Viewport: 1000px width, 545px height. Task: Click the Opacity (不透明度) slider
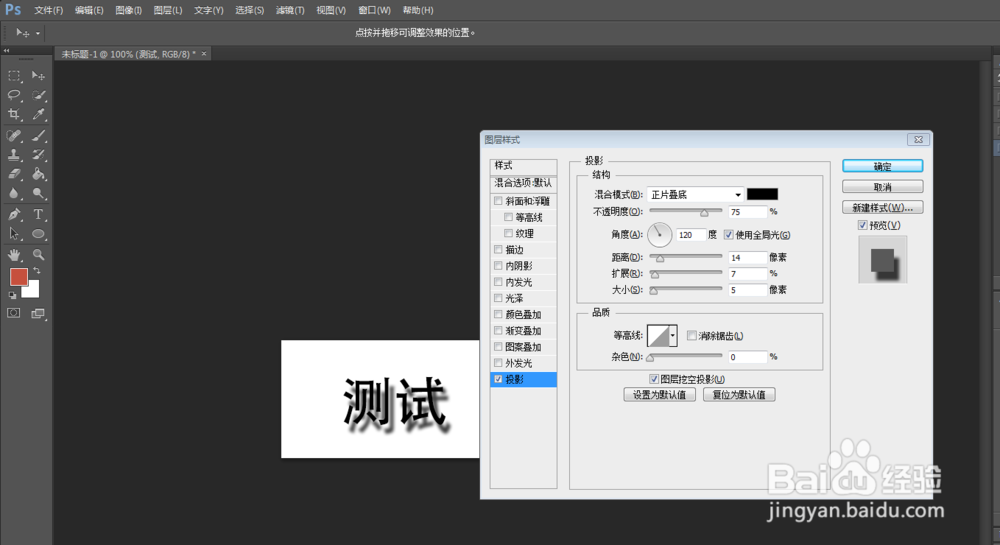[686, 212]
